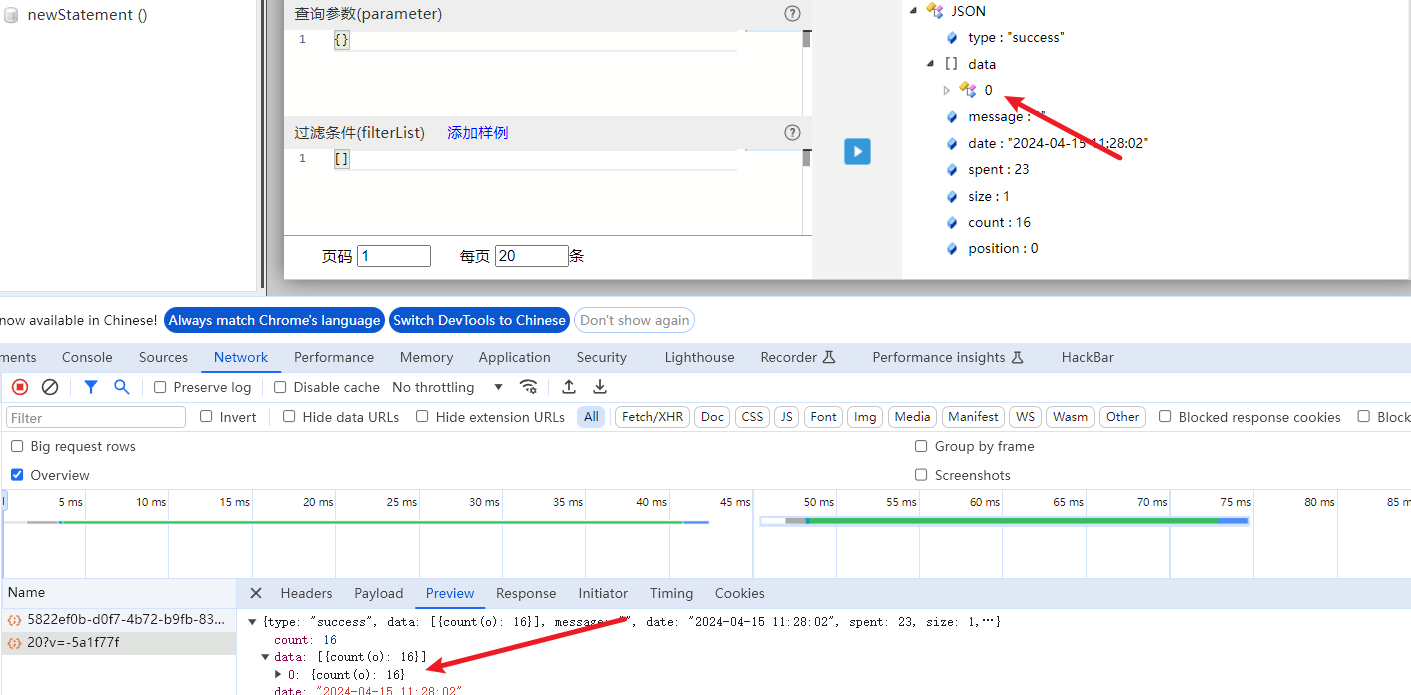The width and height of the screenshot is (1411, 695).
Task: Enable Preserve log checkbox
Action: pyautogui.click(x=160, y=387)
